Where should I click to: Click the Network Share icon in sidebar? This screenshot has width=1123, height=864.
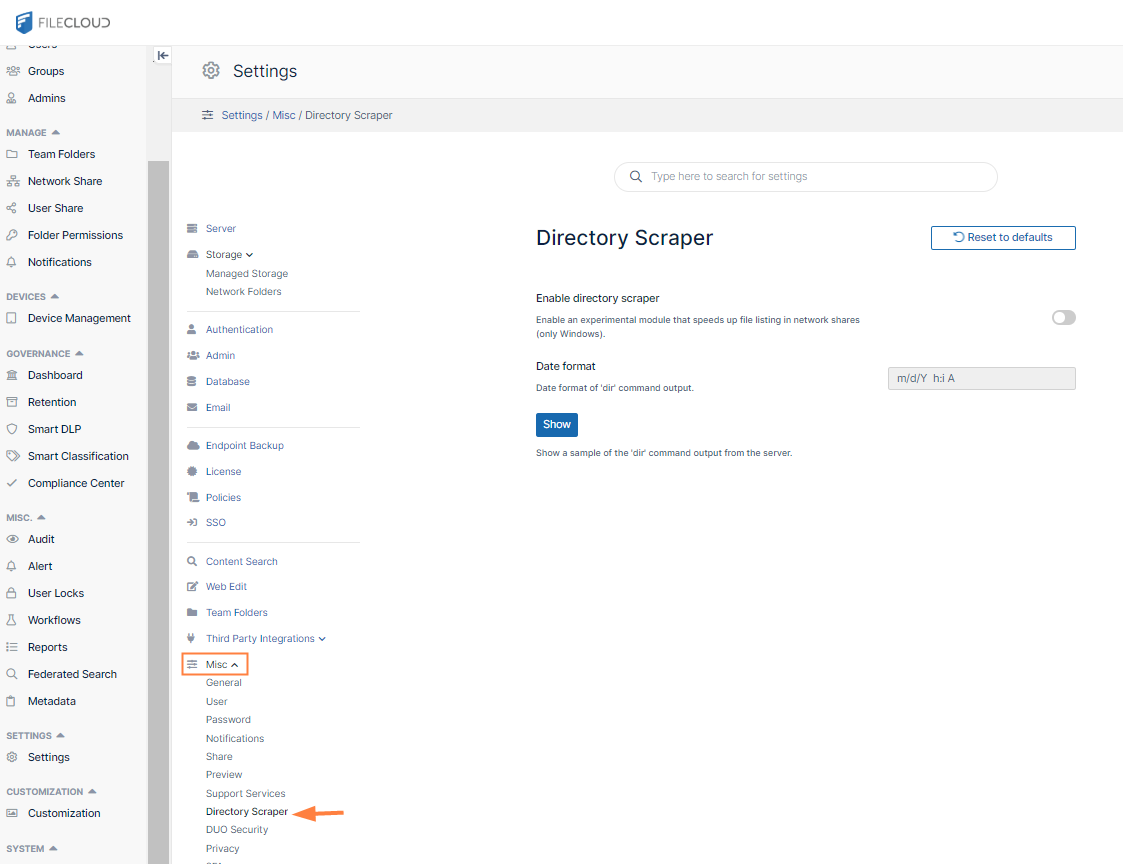coord(12,181)
